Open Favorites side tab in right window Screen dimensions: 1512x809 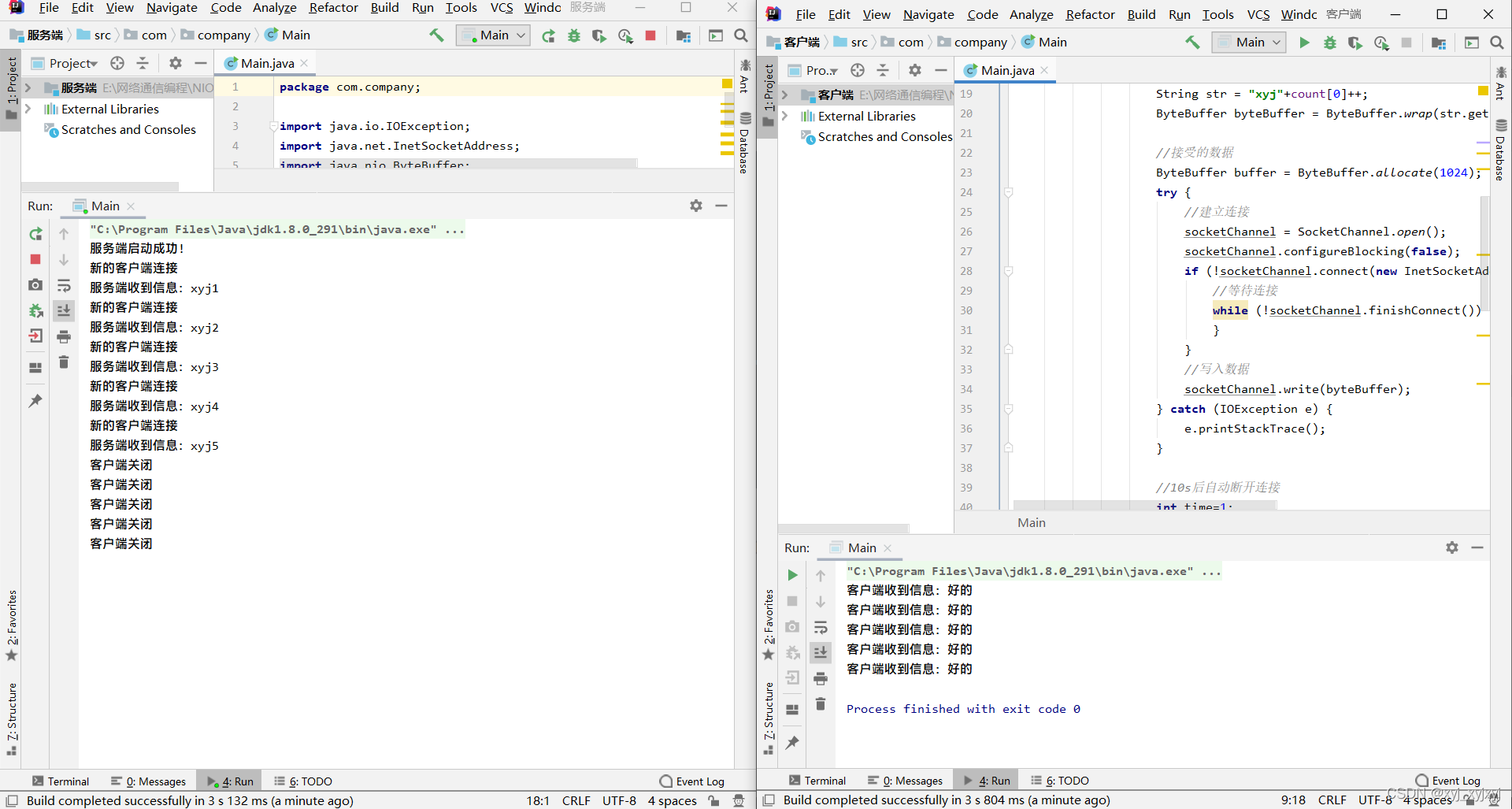coord(769,626)
